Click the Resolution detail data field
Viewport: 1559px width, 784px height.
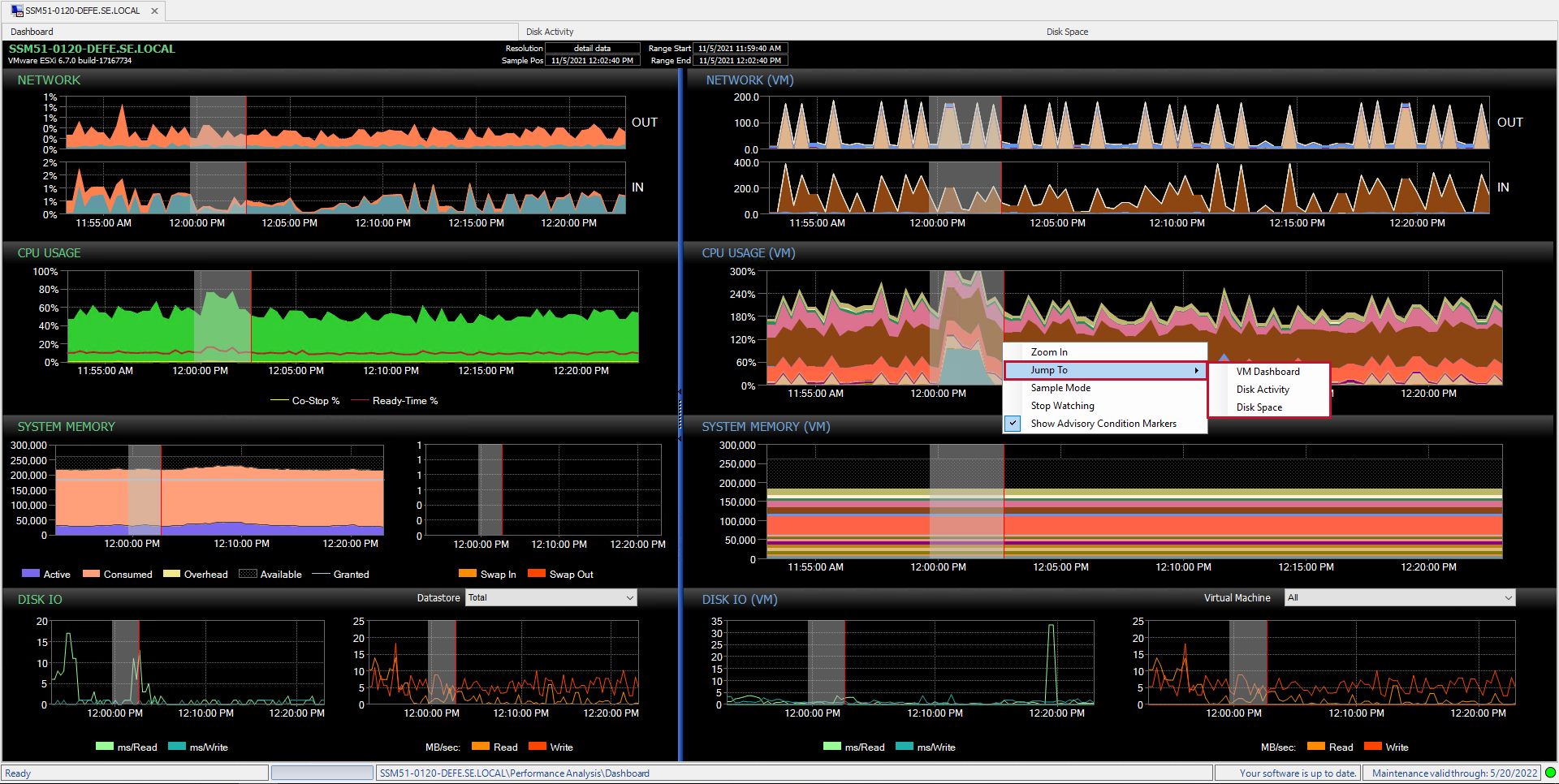point(592,49)
